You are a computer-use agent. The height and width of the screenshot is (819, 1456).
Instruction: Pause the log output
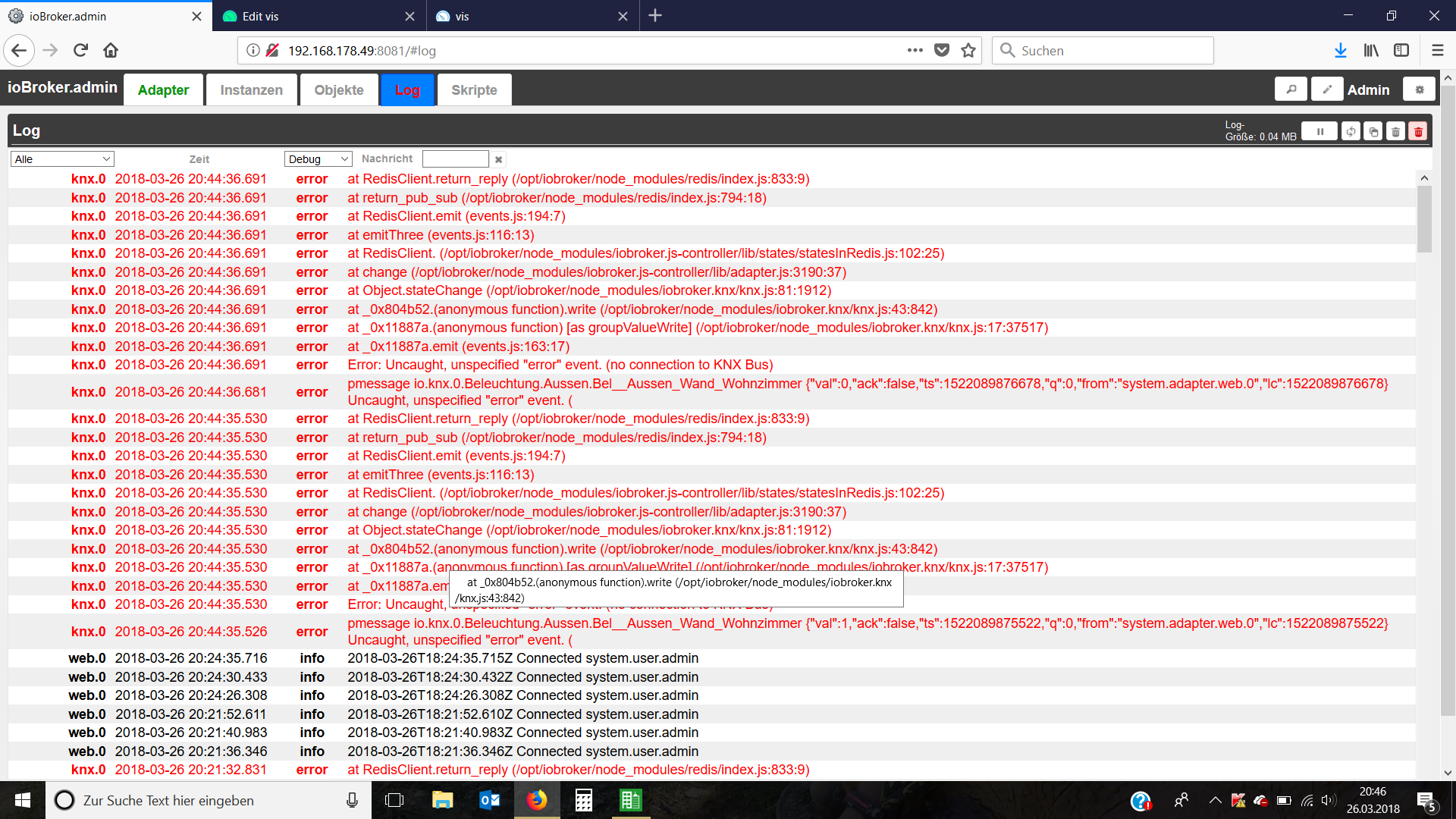point(1319,131)
